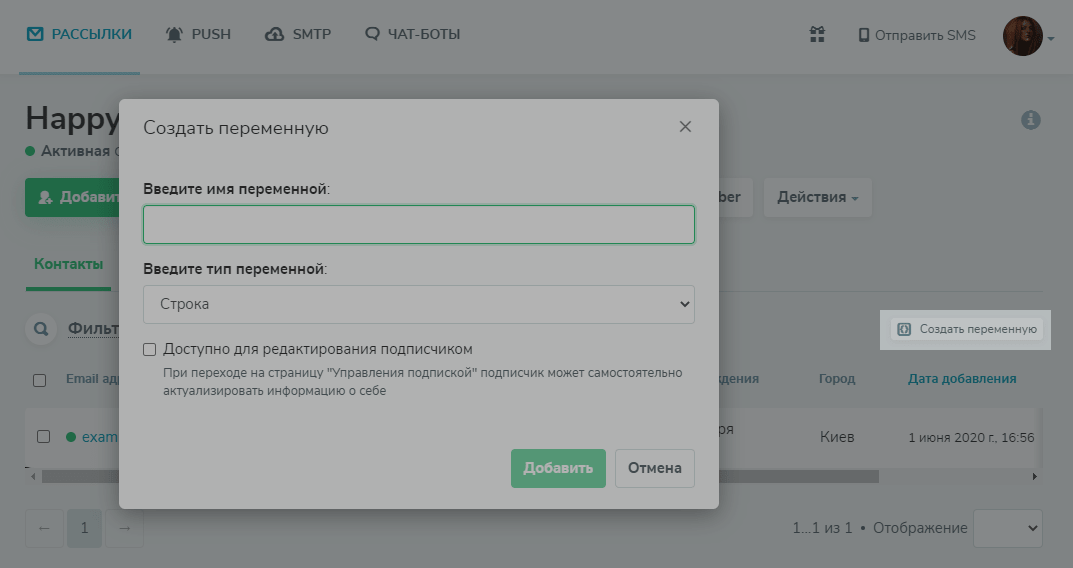
Task: Expand the Действия dropdown
Action: (817, 198)
